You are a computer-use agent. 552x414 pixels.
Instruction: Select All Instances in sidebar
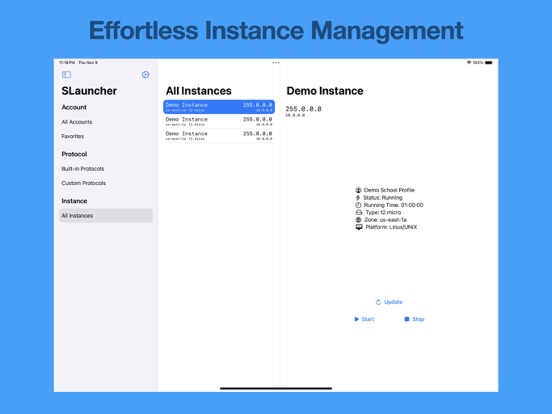106,215
